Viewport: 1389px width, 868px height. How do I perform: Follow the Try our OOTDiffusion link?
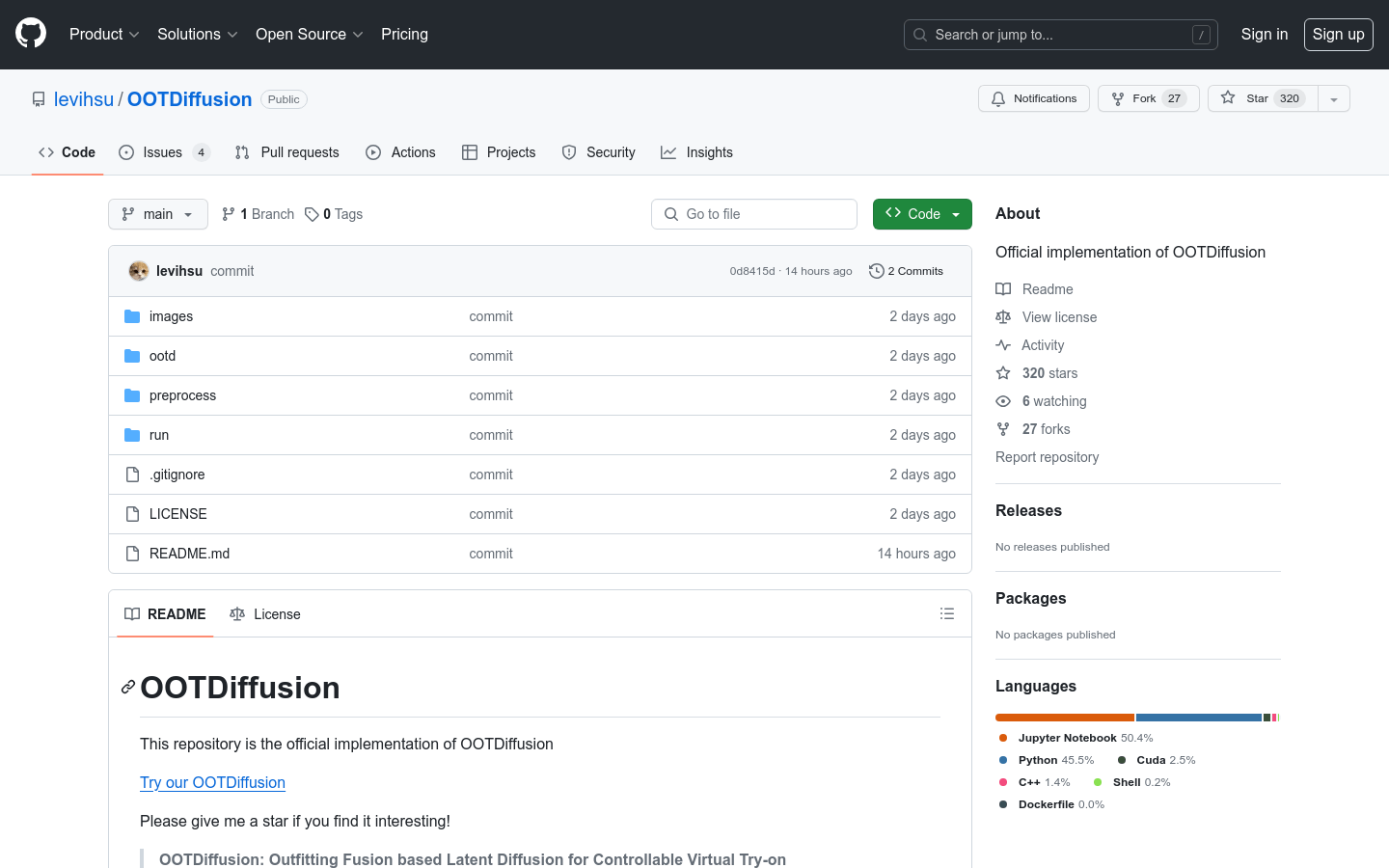coord(212,782)
